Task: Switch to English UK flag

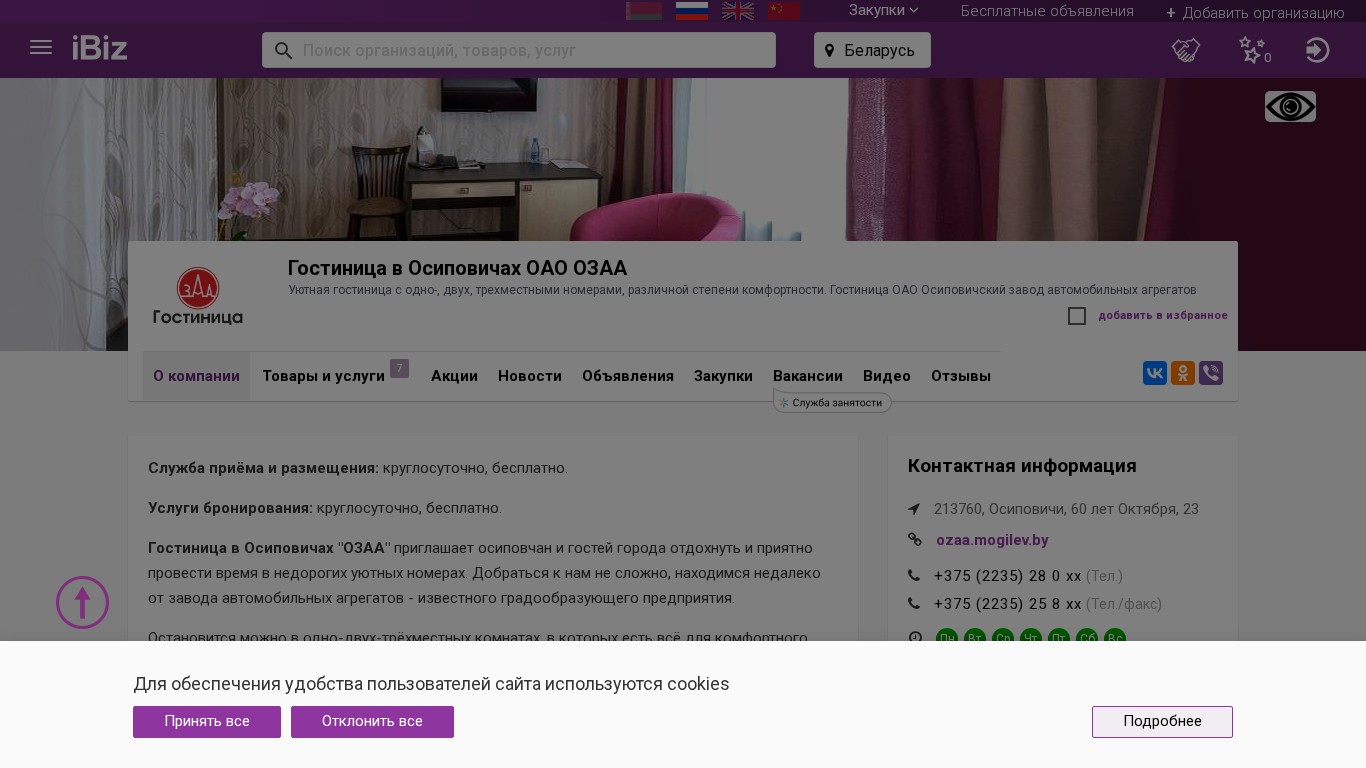Action: click(x=738, y=11)
